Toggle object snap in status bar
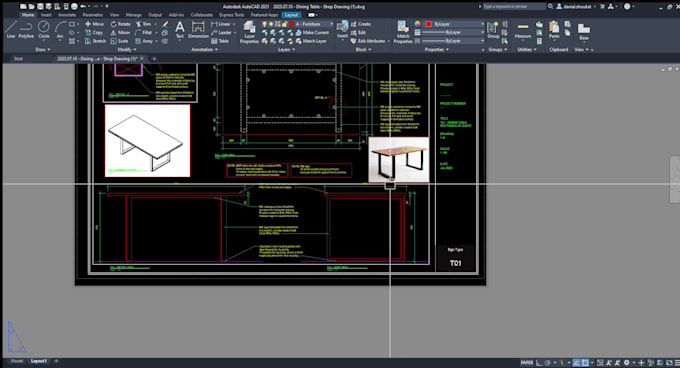 [x=585, y=362]
